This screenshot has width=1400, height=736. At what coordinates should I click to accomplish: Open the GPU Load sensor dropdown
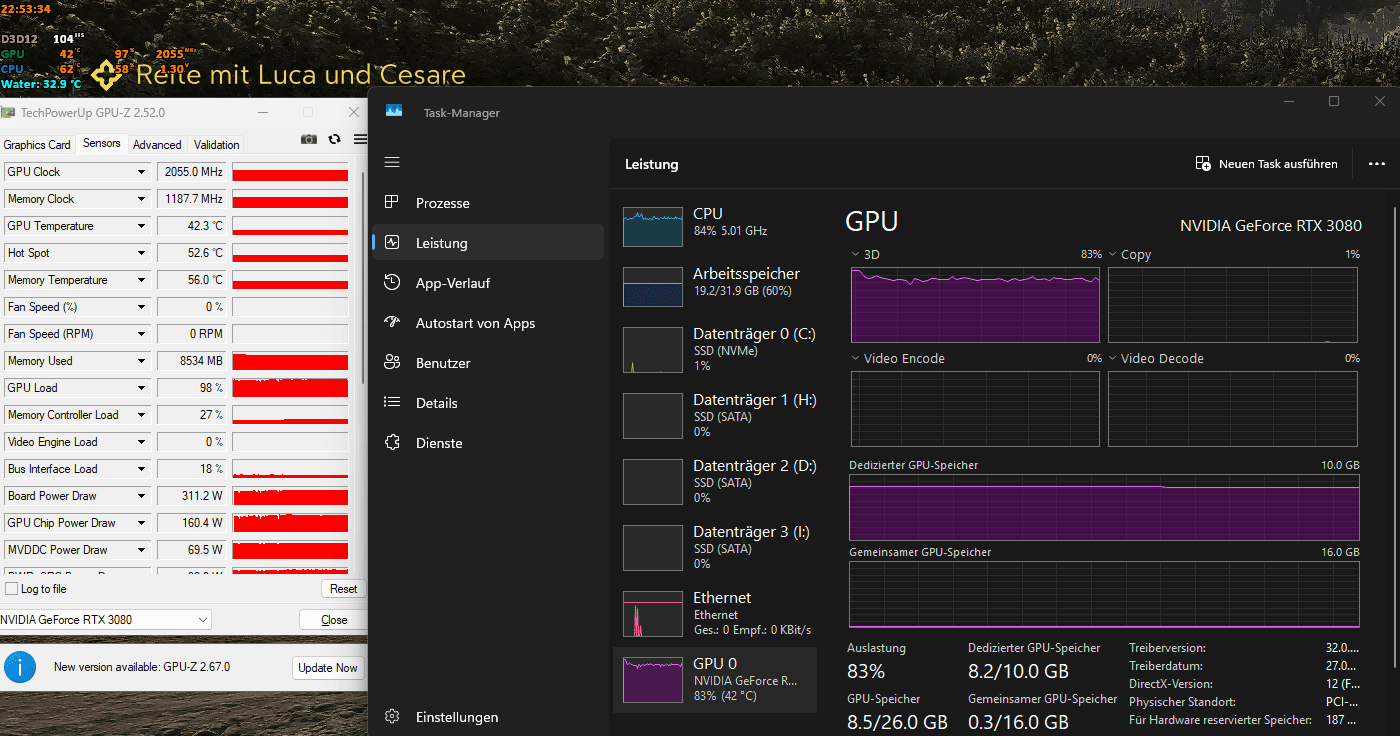141,388
